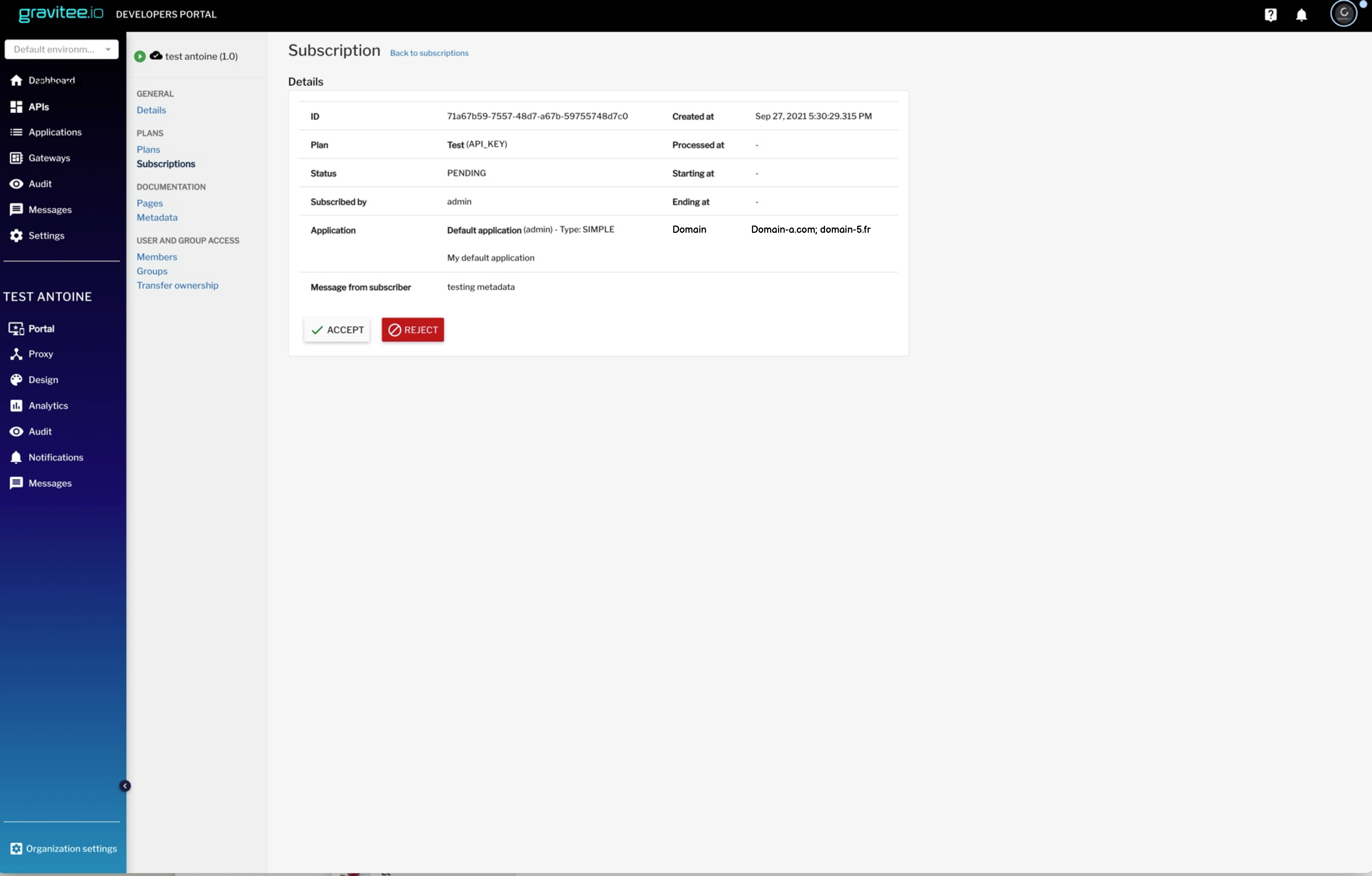Accept the pending subscription
The height and width of the screenshot is (876, 1372).
click(336, 330)
